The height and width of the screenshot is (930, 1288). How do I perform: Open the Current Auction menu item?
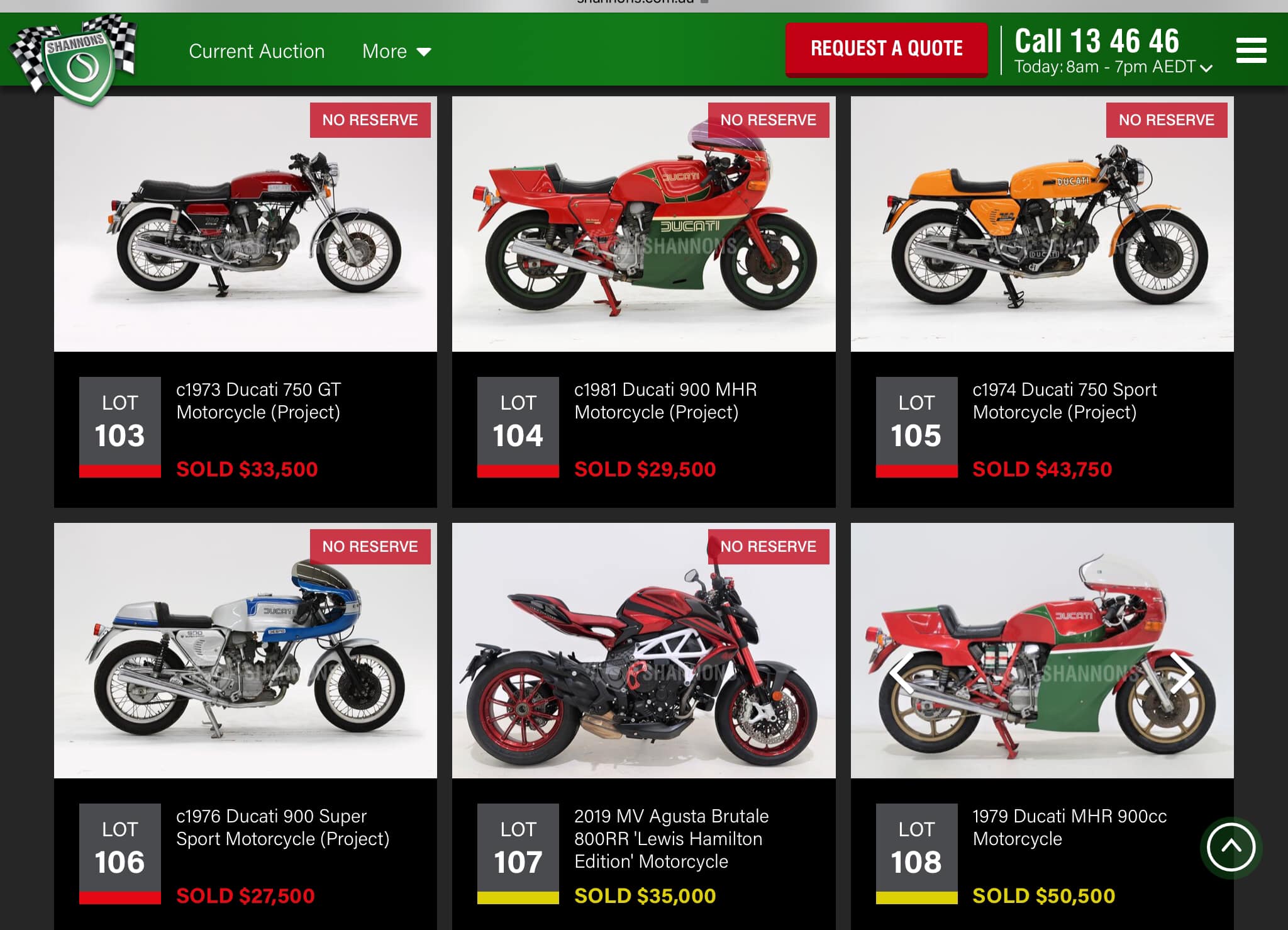click(x=257, y=51)
